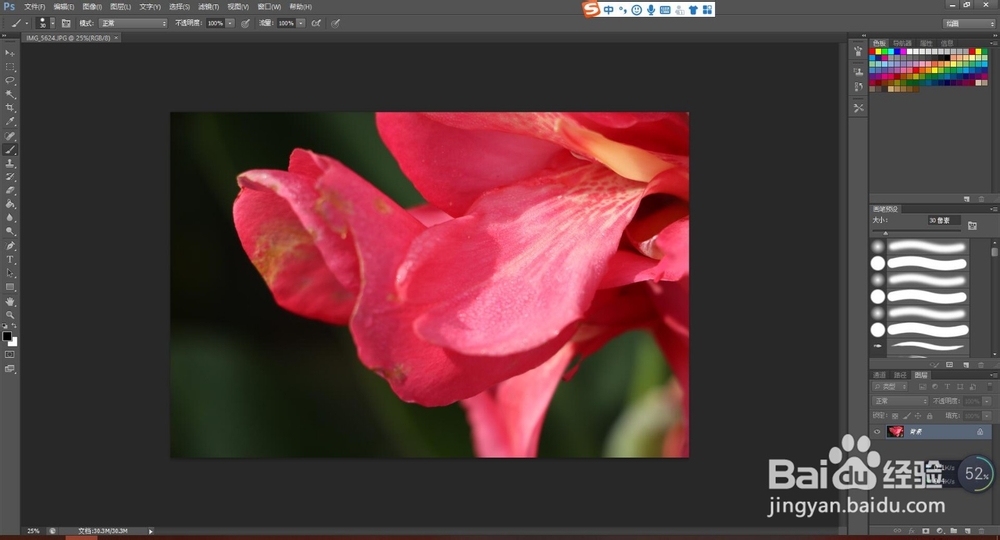Select the Path Selection tool
The image size is (1000, 540).
click(x=10, y=273)
